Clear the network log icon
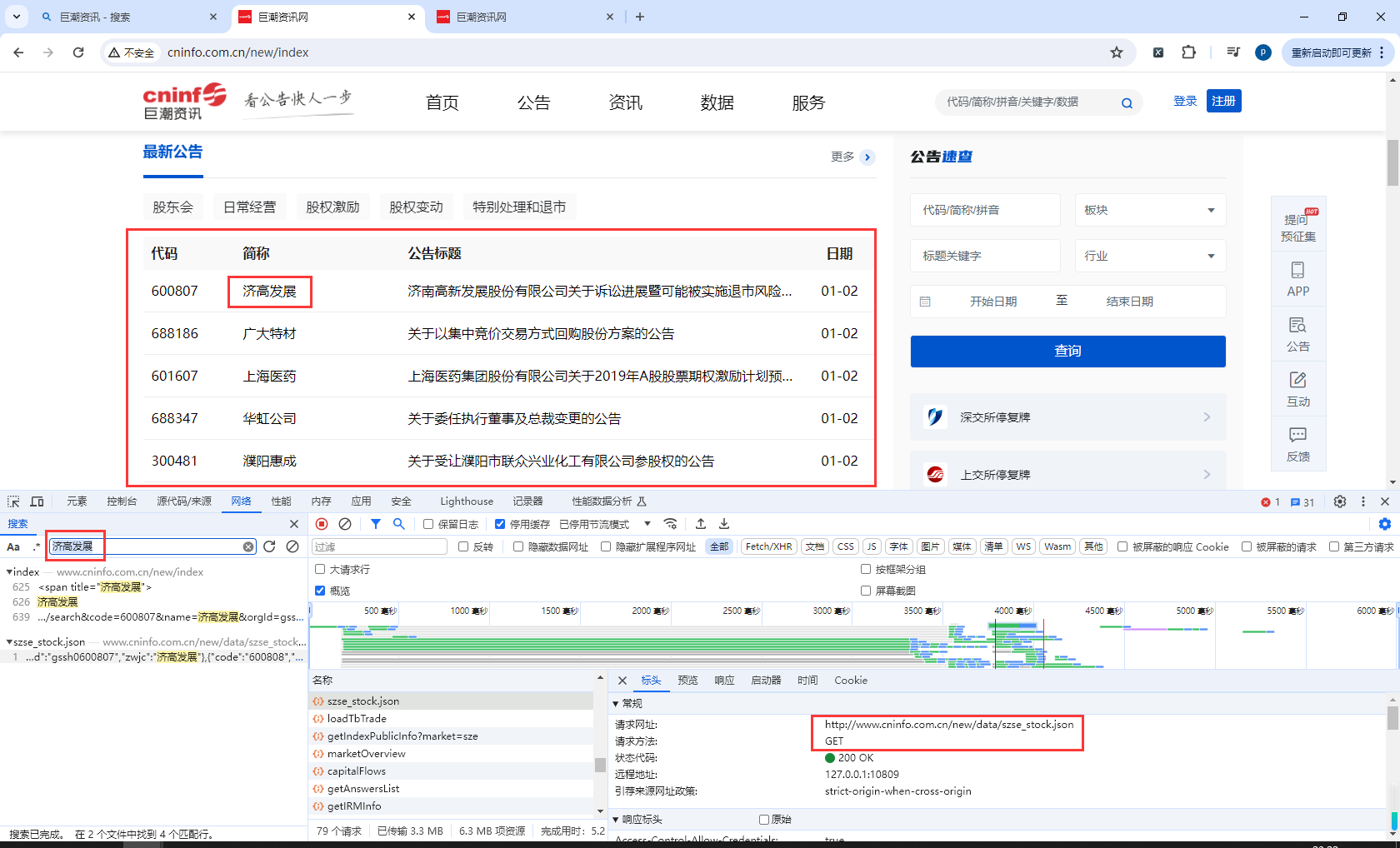This screenshot has height=848, width=1400. pos(345,524)
